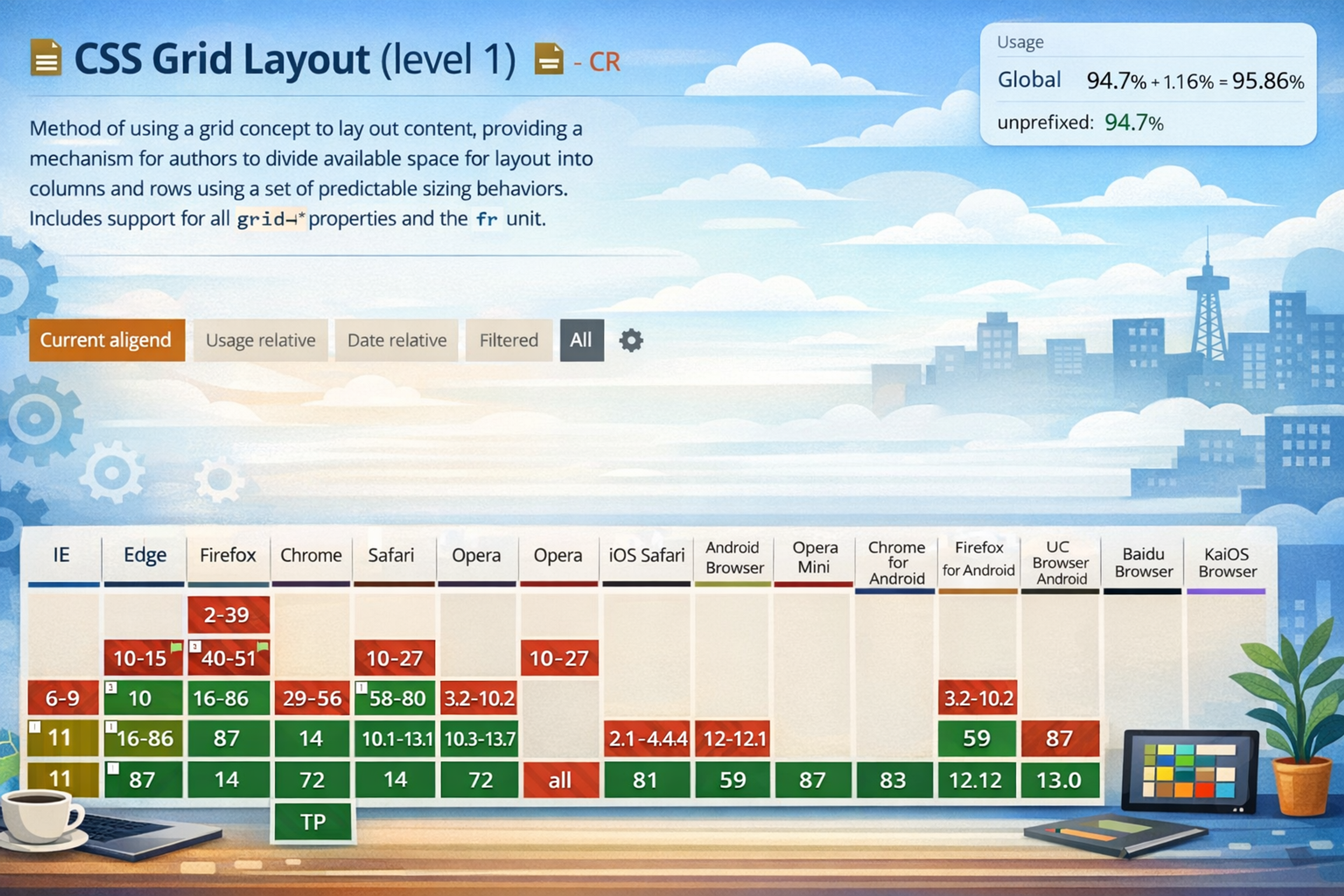Viewport: 1344px width, 896px height.
Task: Select the iOS Safari 2.1-4.4.4 cell
Action: (x=647, y=738)
